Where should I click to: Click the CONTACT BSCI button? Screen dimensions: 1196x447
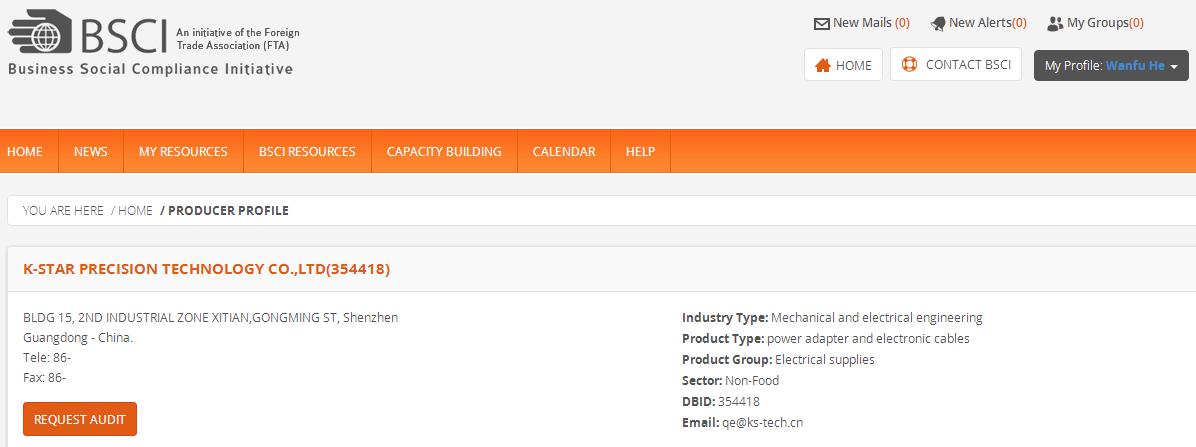tap(956, 65)
